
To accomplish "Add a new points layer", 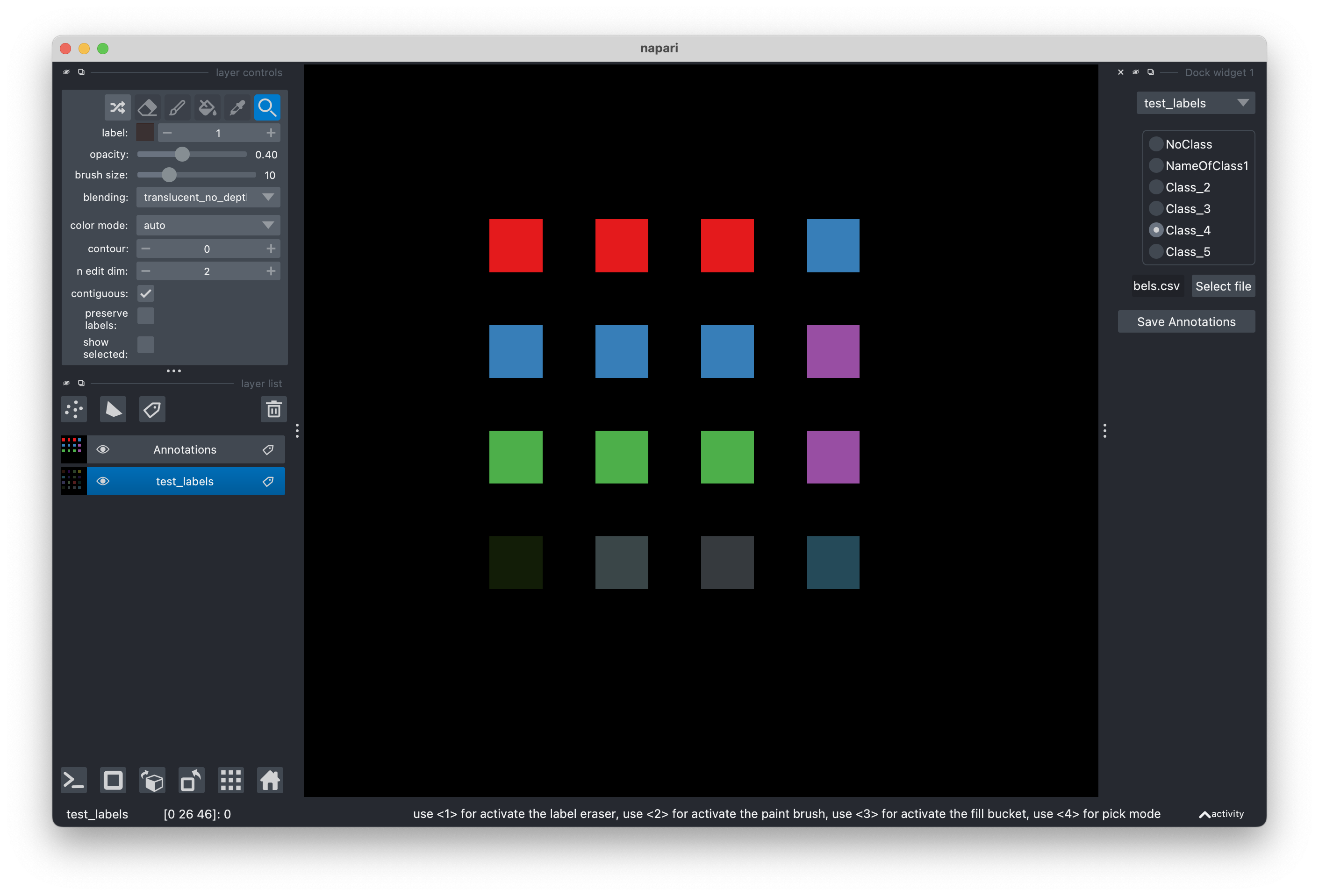I will [x=73, y=409].
